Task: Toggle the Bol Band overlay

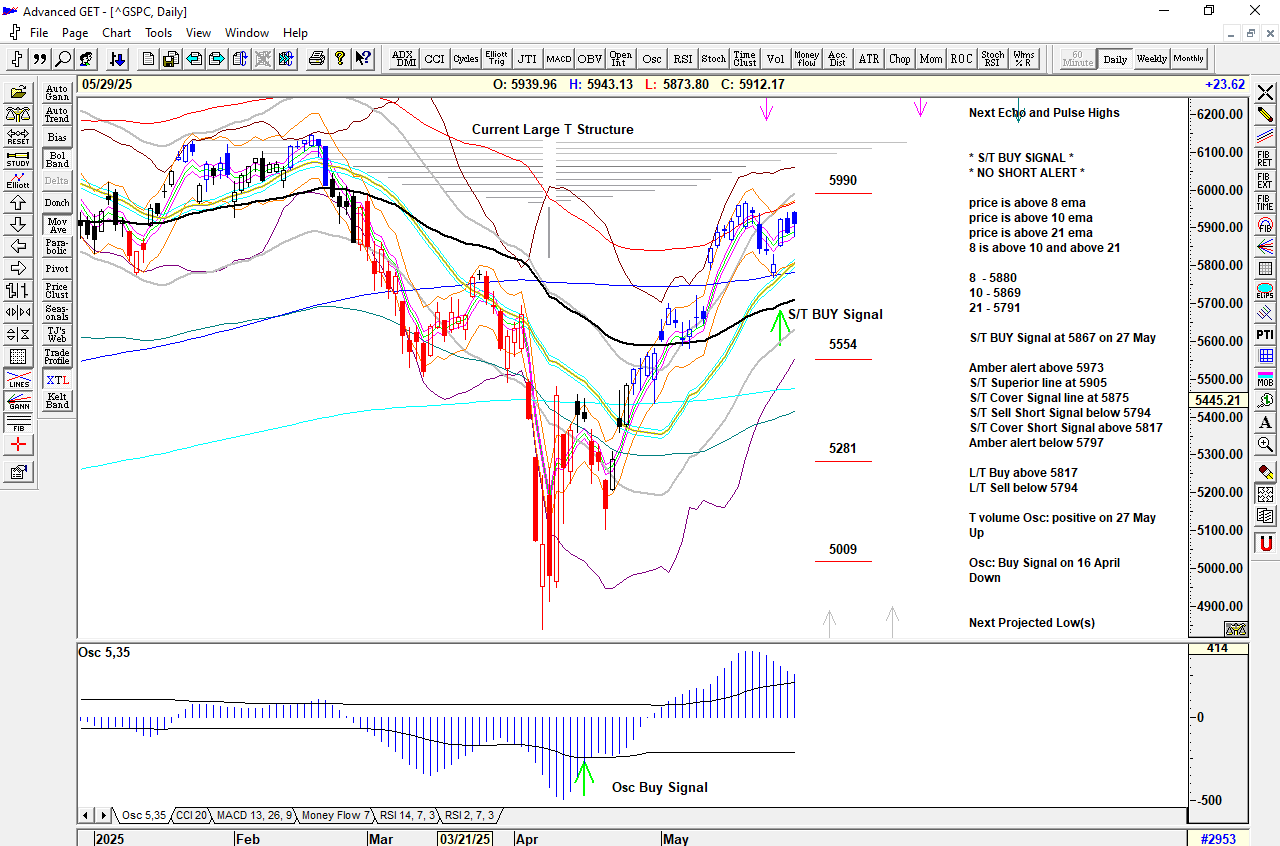Action: [x=57, y=160]
